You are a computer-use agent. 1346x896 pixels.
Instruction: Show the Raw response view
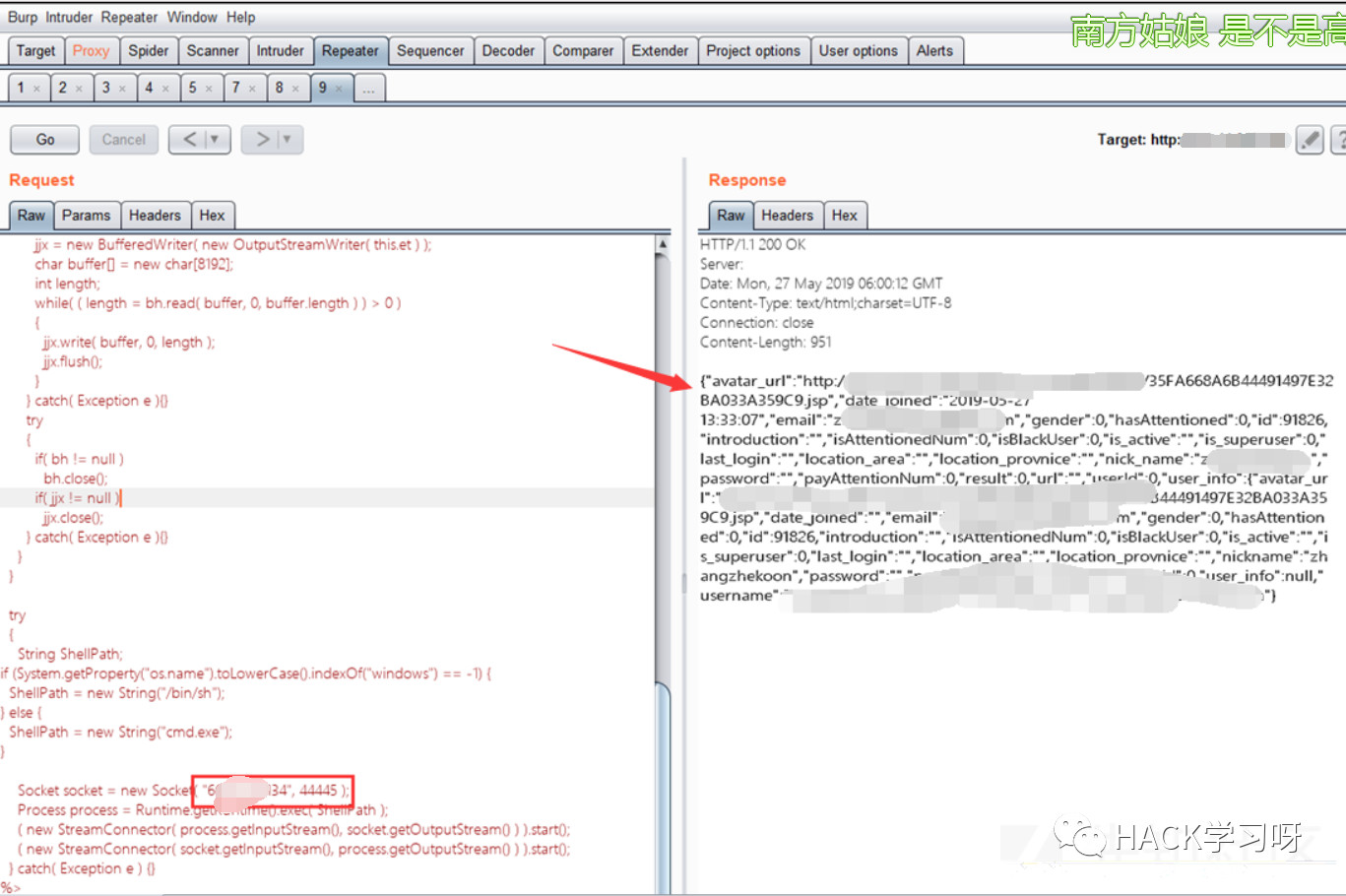click(x=731, y=216)
